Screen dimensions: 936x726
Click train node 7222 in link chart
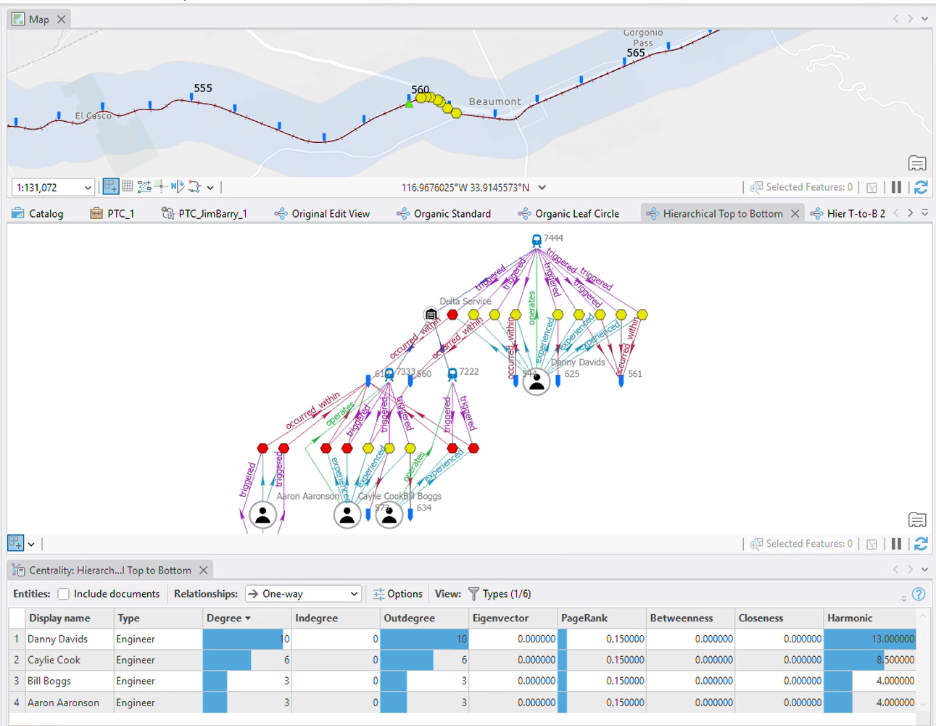(452, 374)
